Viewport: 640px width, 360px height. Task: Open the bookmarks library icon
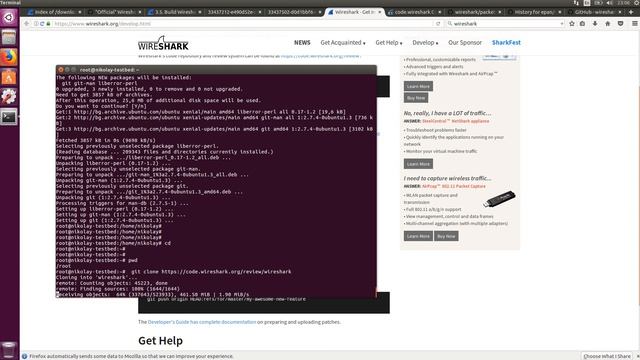pos(582,24)
